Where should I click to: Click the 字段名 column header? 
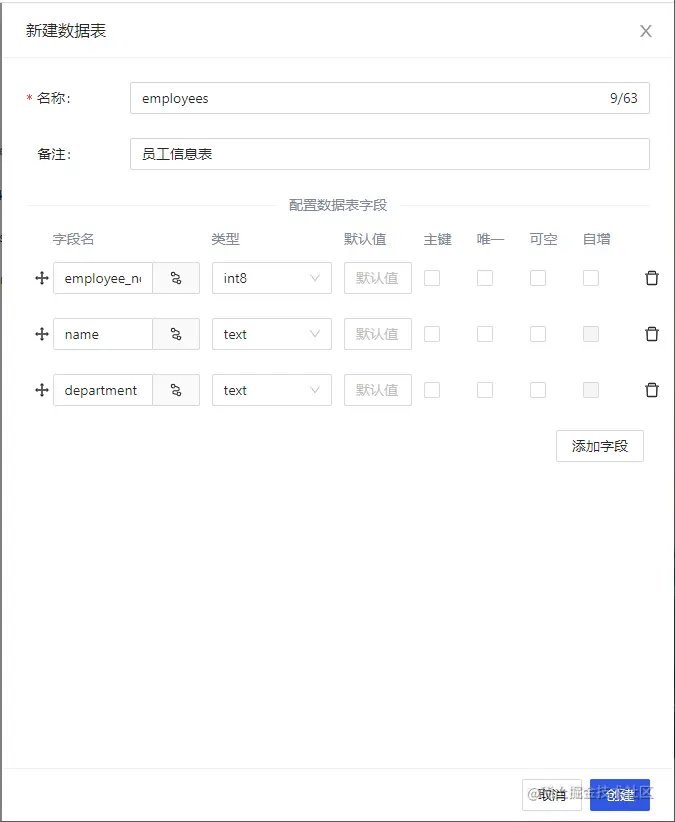[x=73, y=240]
